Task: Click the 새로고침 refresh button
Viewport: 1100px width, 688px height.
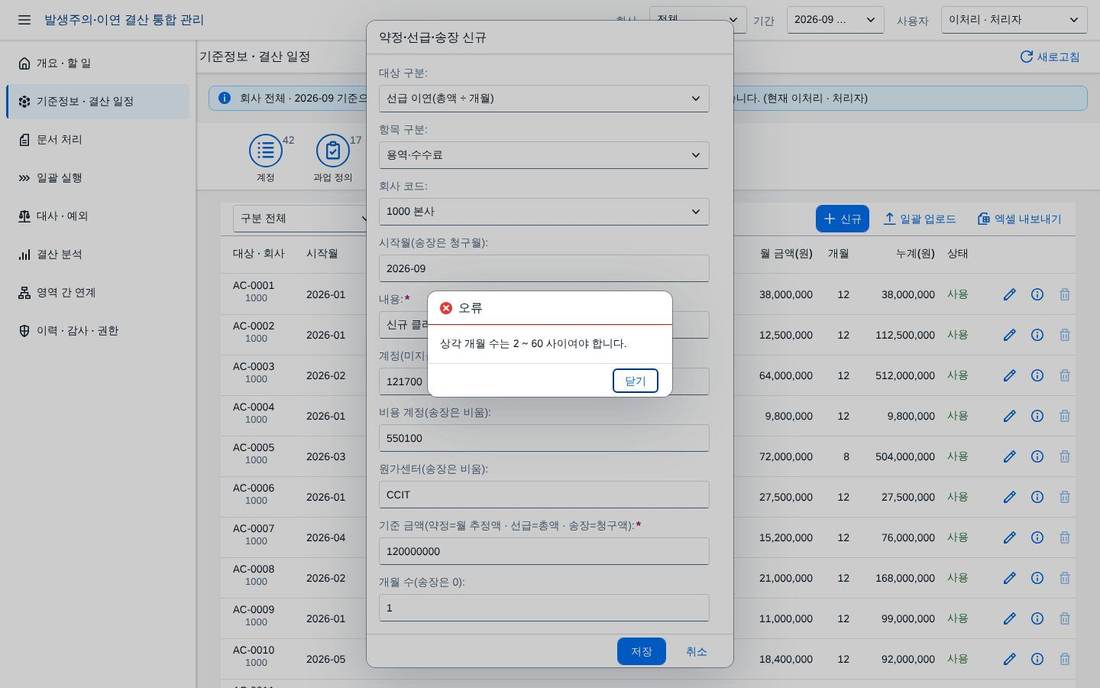Action: coord(1049,57)
